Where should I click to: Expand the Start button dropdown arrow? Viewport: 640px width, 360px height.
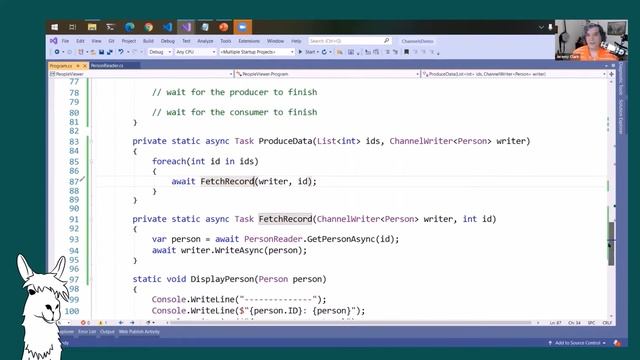click(x=318, y=52)
